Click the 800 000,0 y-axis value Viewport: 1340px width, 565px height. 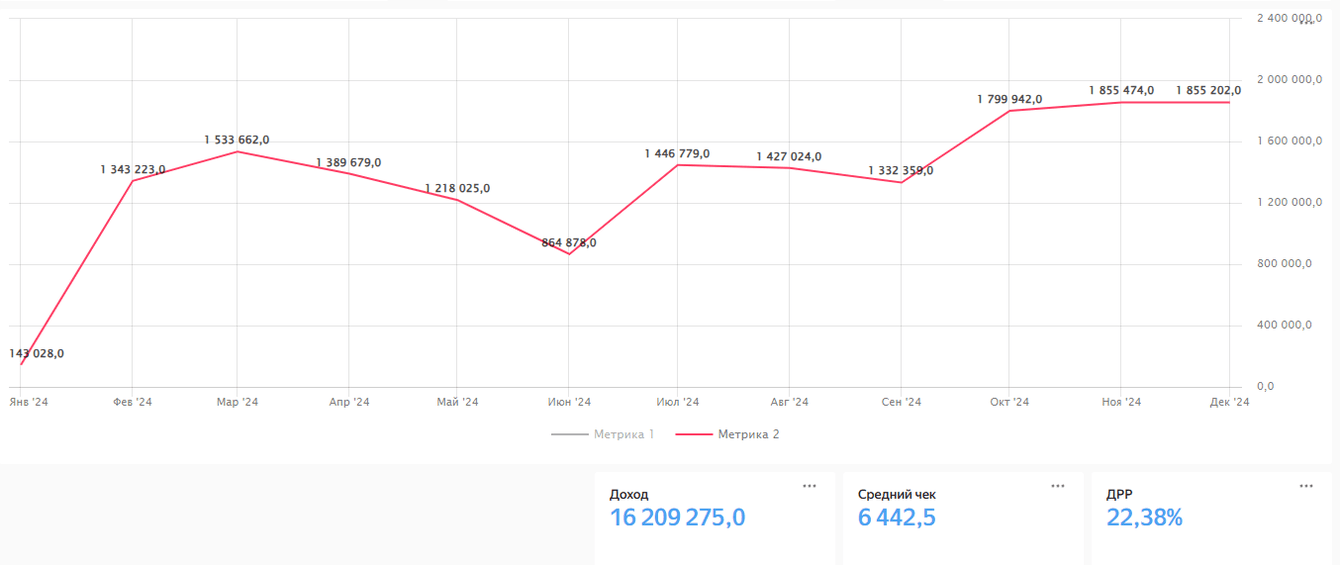(x=1284, y=264)
